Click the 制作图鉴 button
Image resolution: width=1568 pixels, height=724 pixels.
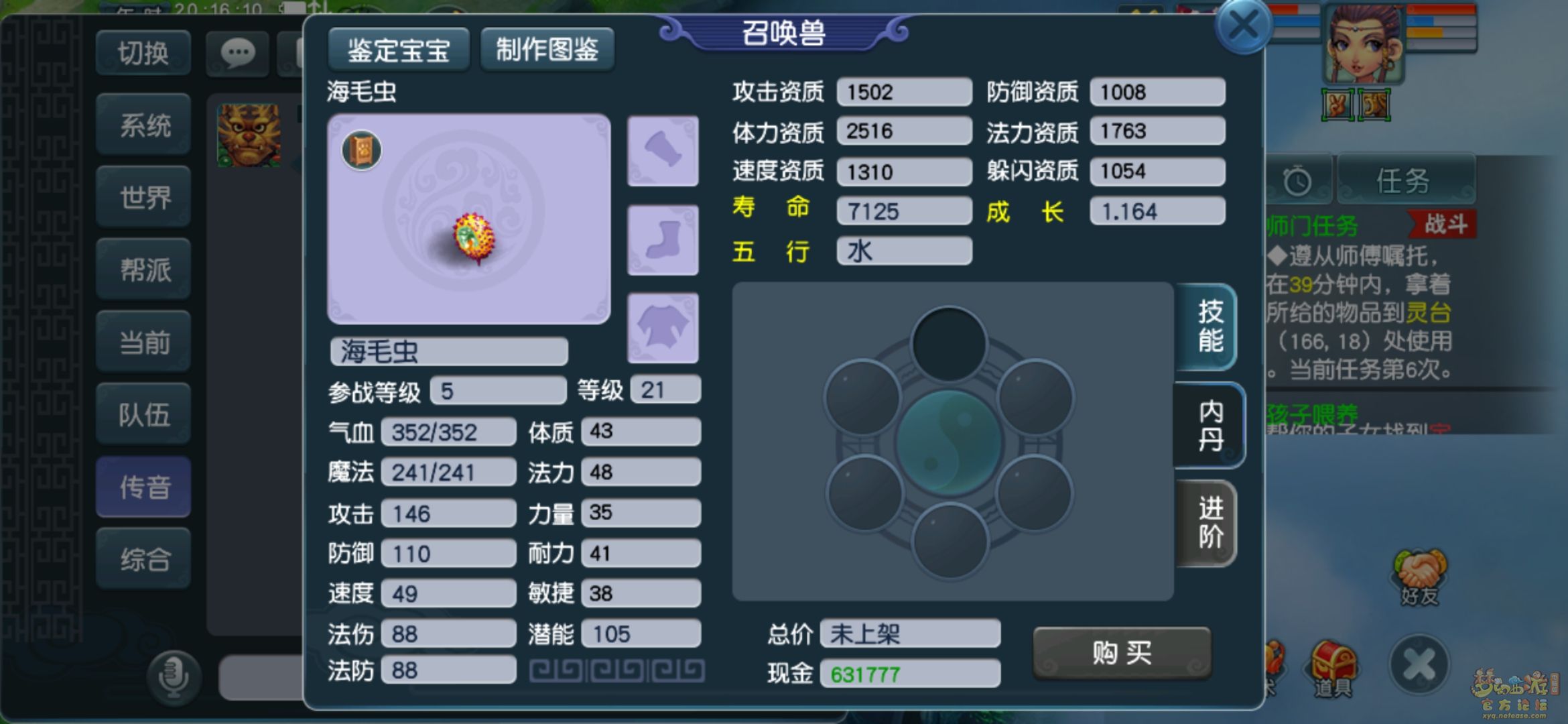pos(547,50)
